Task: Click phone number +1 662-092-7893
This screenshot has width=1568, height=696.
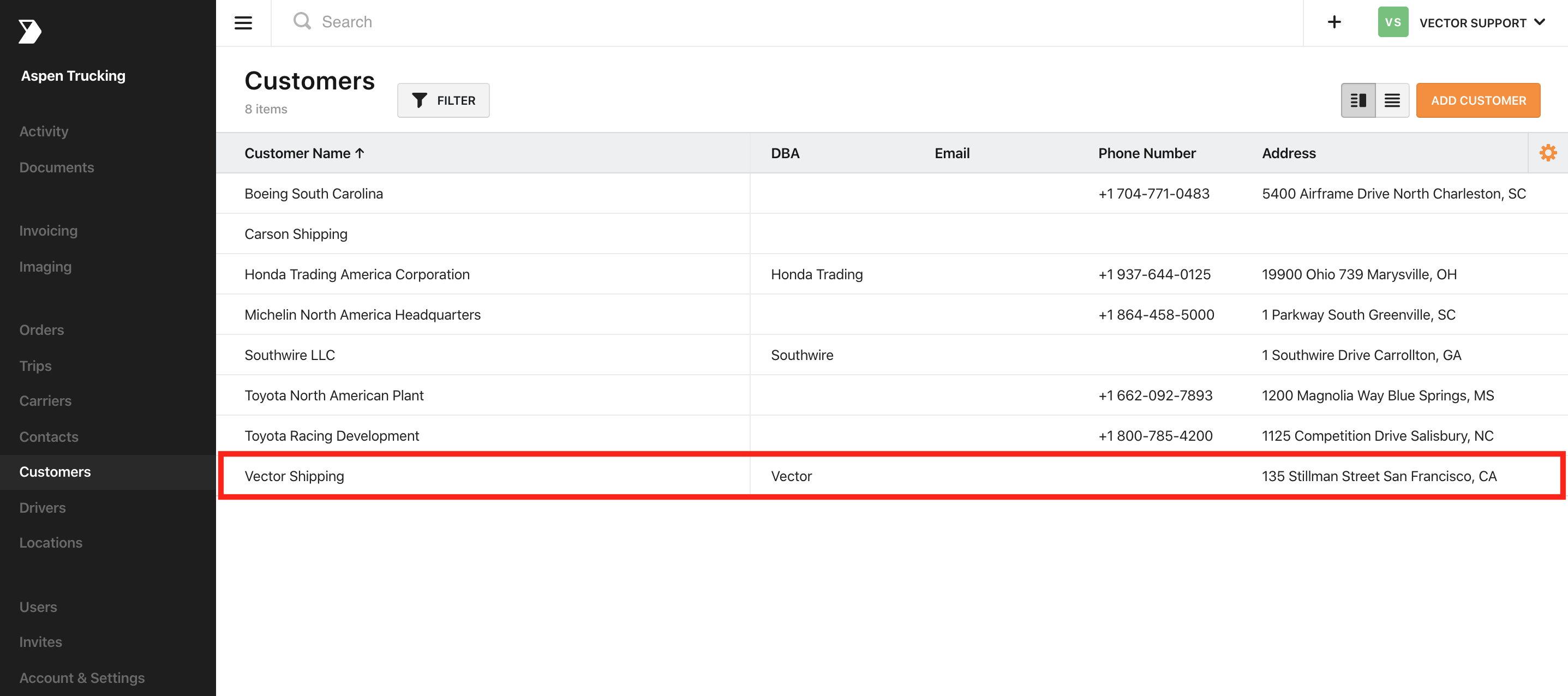Action: [1156, 395]
